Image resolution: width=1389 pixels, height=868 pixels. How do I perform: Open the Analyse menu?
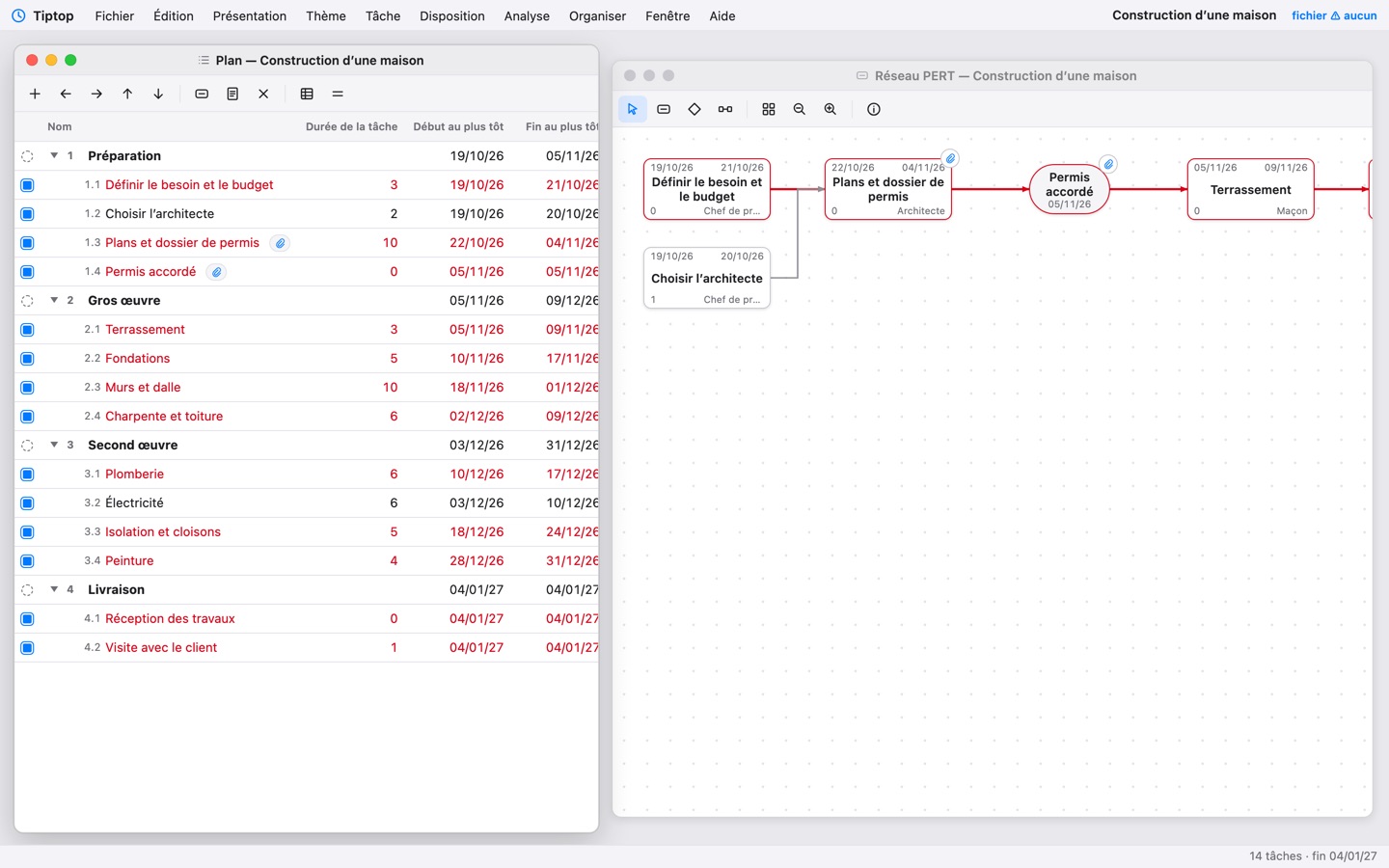pos(527,15)
